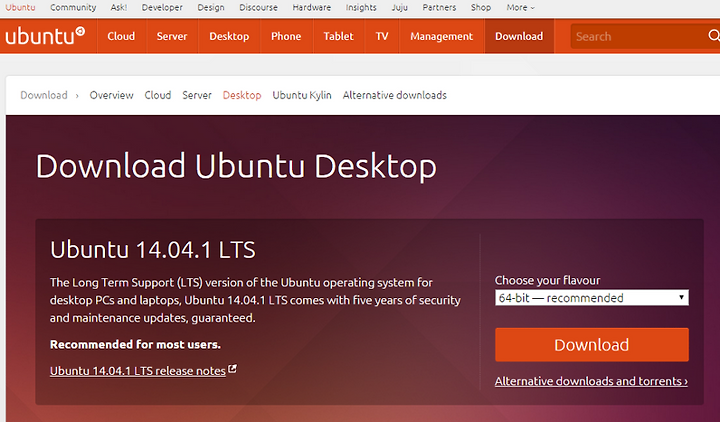Open the Server section in main navigation
This screenshot has width=720, height=422.
pos(172,36)
